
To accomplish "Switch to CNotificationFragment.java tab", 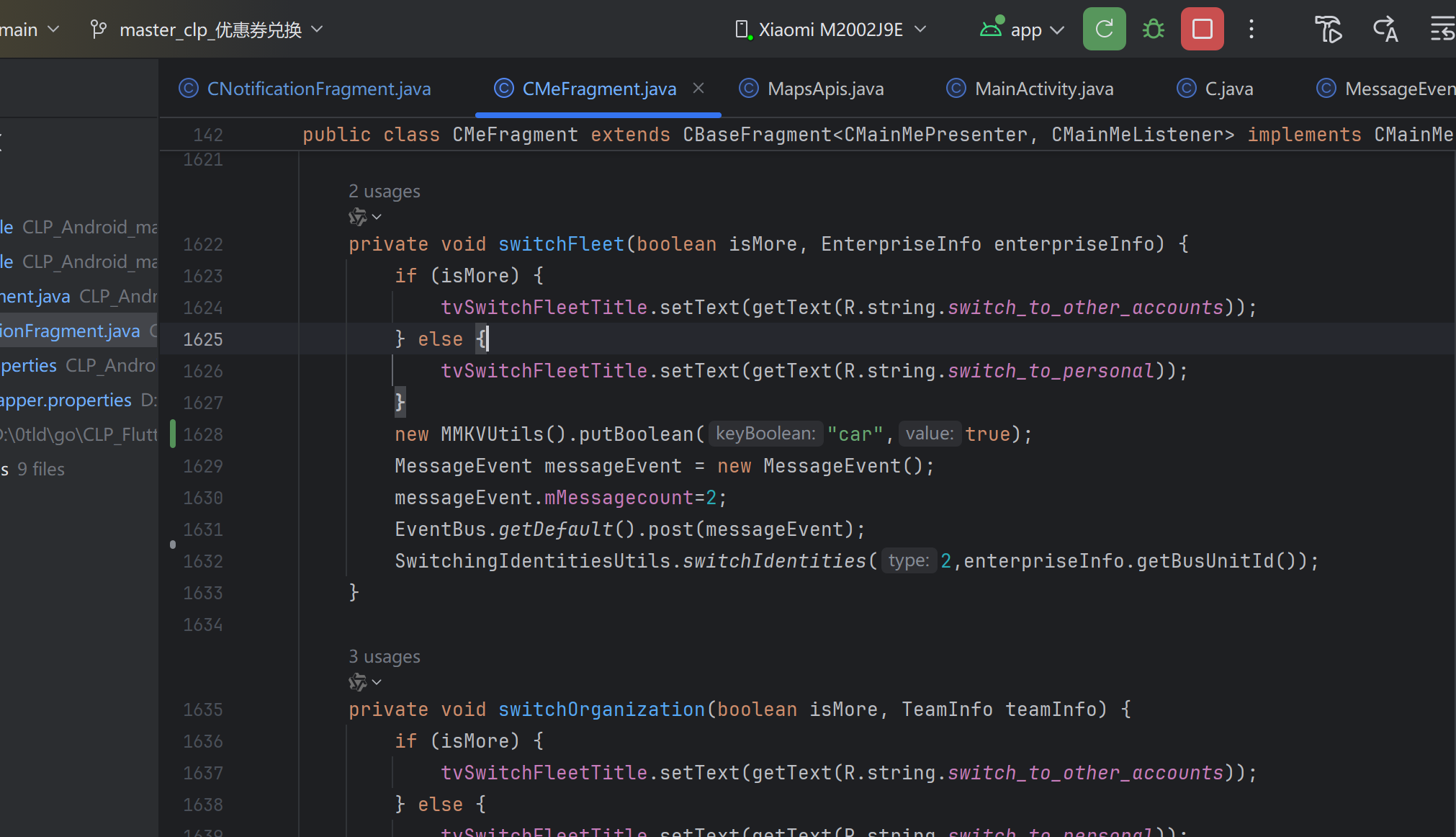I will [305, 89].
